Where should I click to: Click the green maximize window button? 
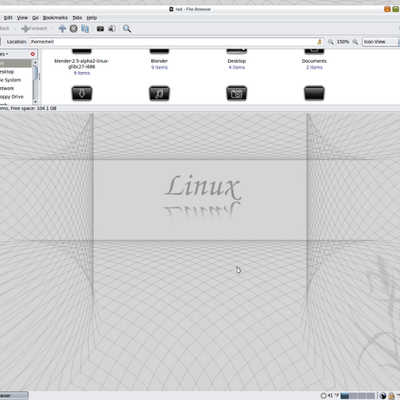click(396, 9)
